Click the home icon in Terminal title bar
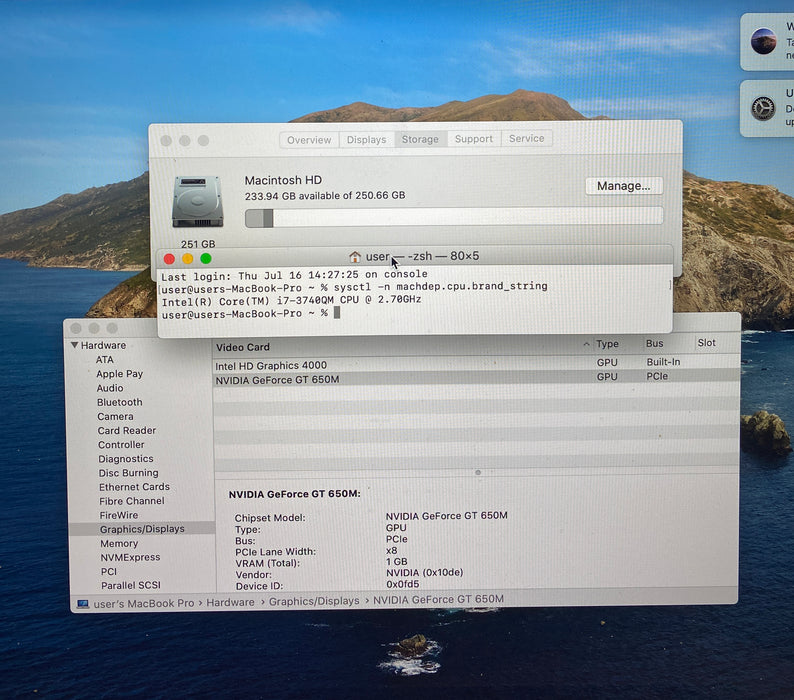 (x=355, y=257)
